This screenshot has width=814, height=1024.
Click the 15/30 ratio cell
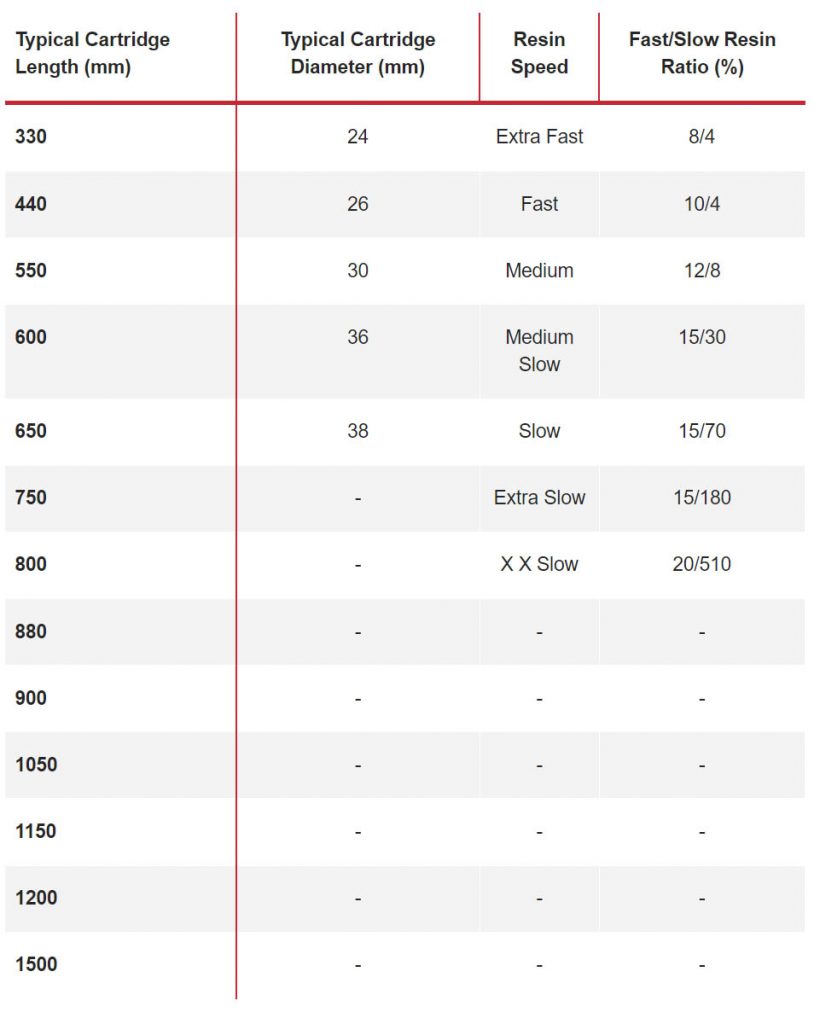point(702,338)
